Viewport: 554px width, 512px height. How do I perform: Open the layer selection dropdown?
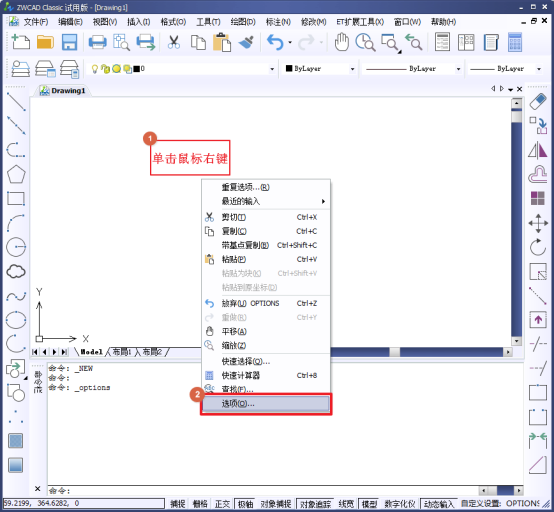[272, 69]
